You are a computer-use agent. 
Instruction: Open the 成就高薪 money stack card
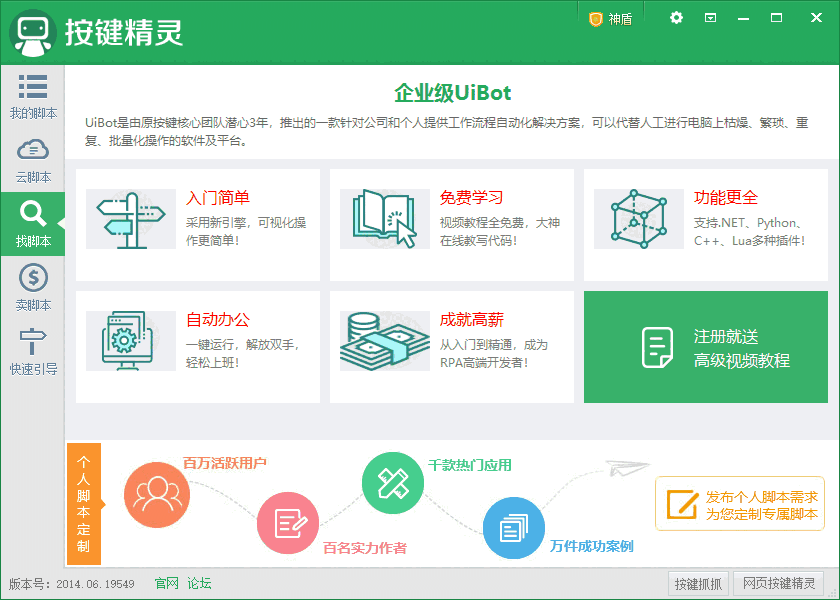click(452, 347)
